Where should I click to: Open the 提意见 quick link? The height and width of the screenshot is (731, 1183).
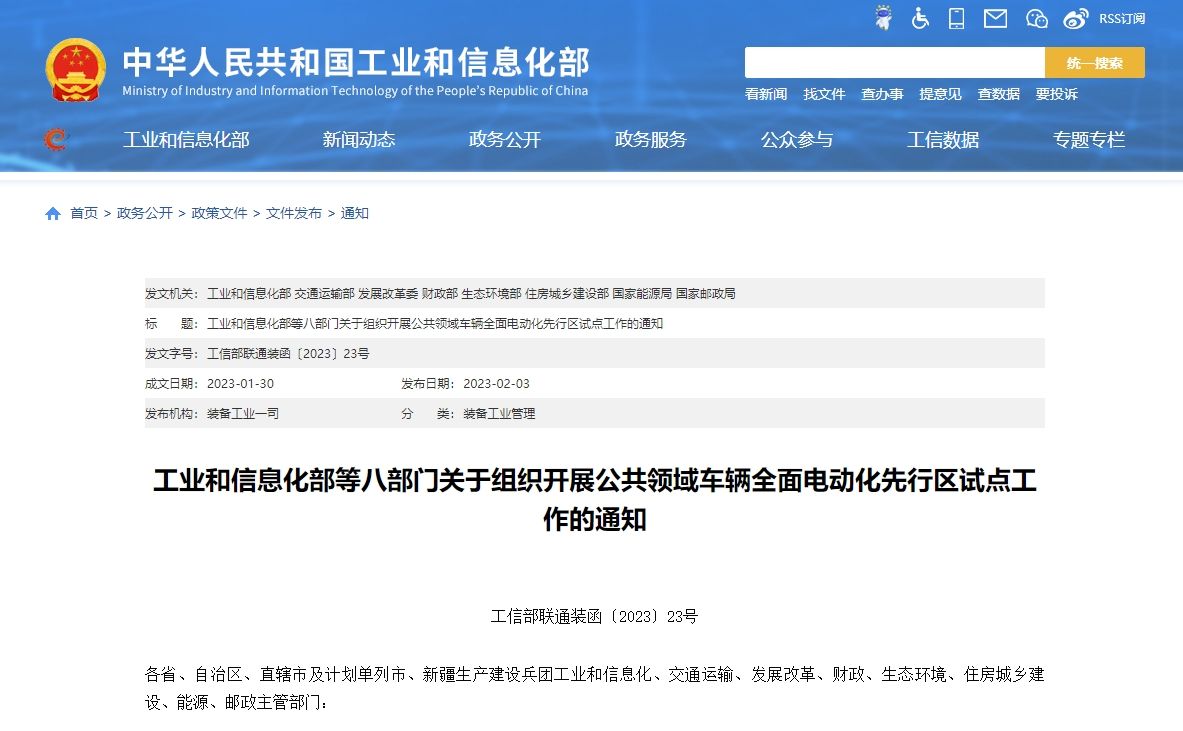point(940,94)
